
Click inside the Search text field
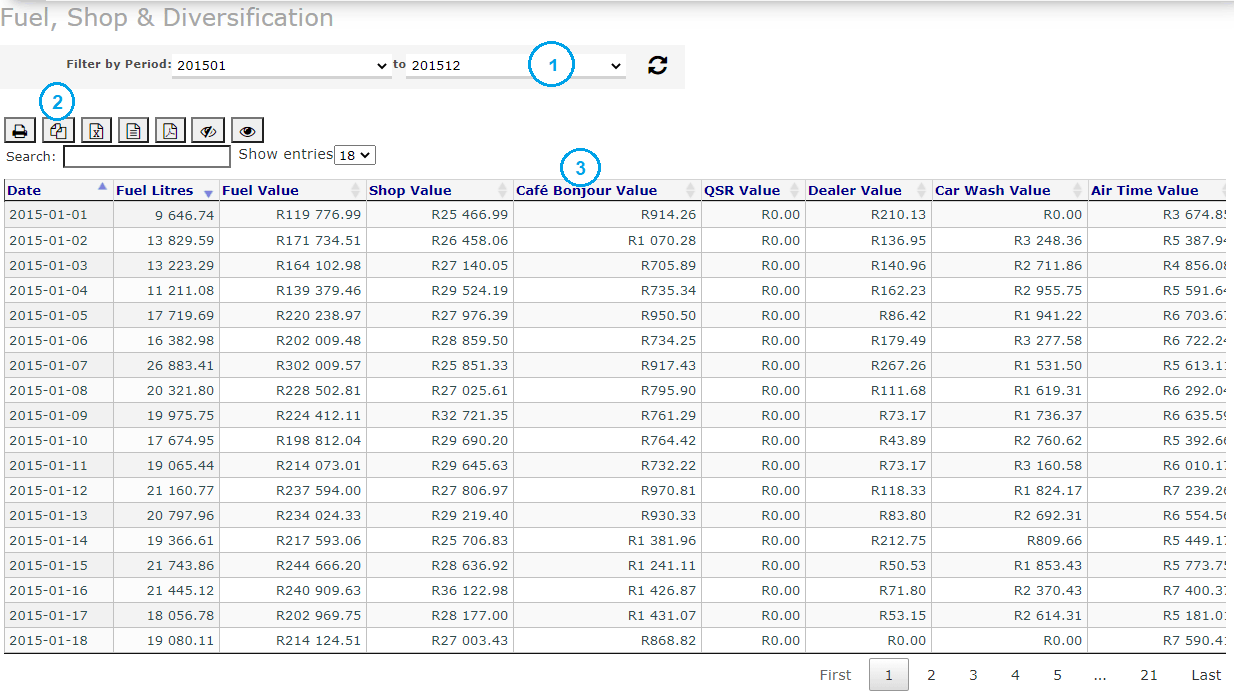tap(147, 157)
